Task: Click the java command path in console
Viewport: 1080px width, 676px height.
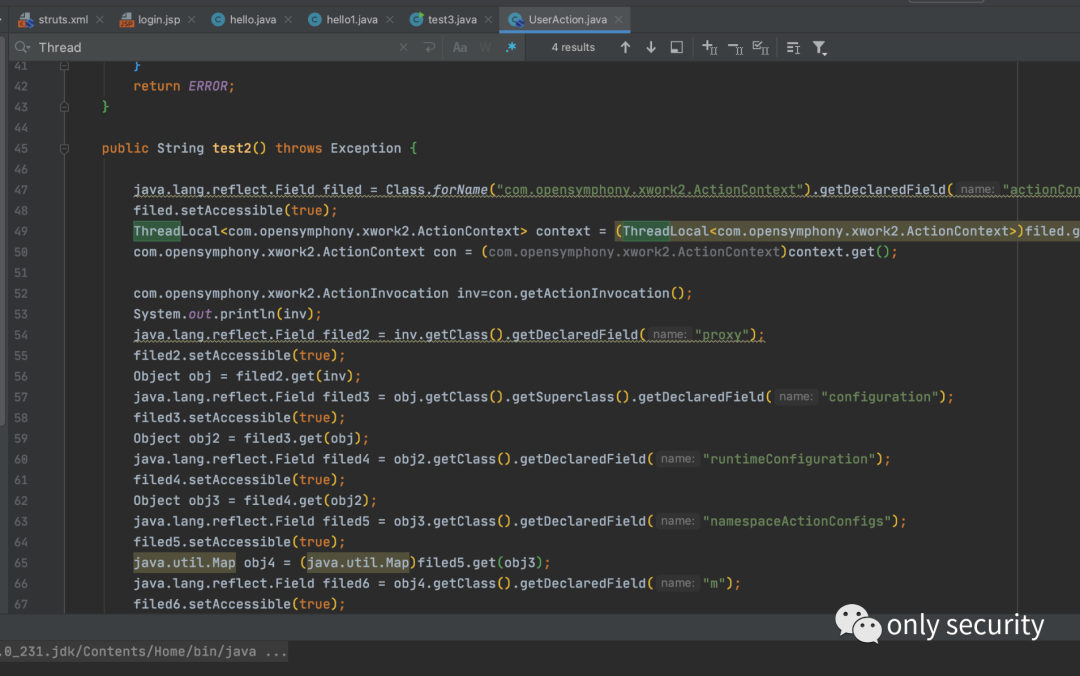Action: [x=143, y=651]
